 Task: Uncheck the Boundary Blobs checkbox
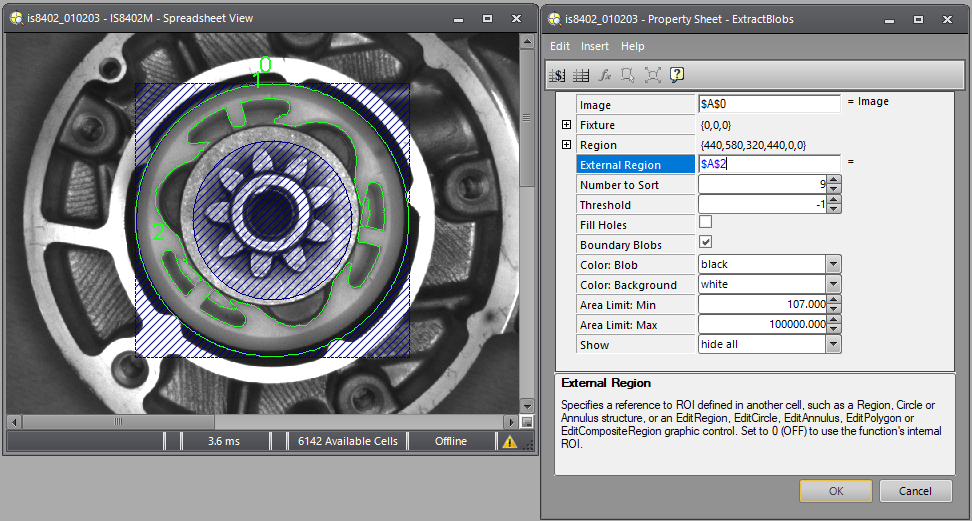(705, 243)
